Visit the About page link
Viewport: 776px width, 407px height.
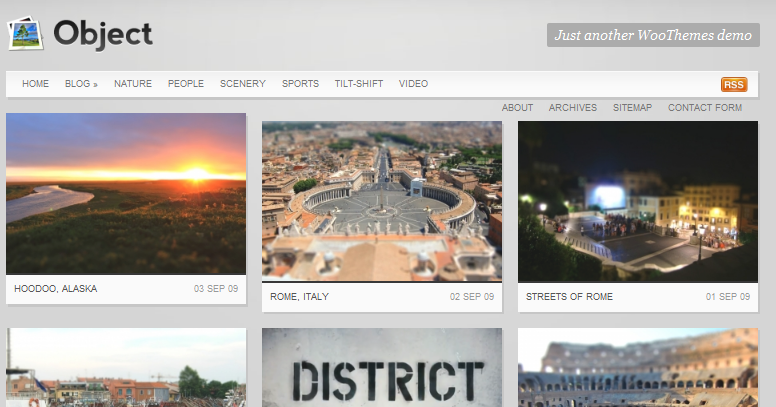[517, 107]
